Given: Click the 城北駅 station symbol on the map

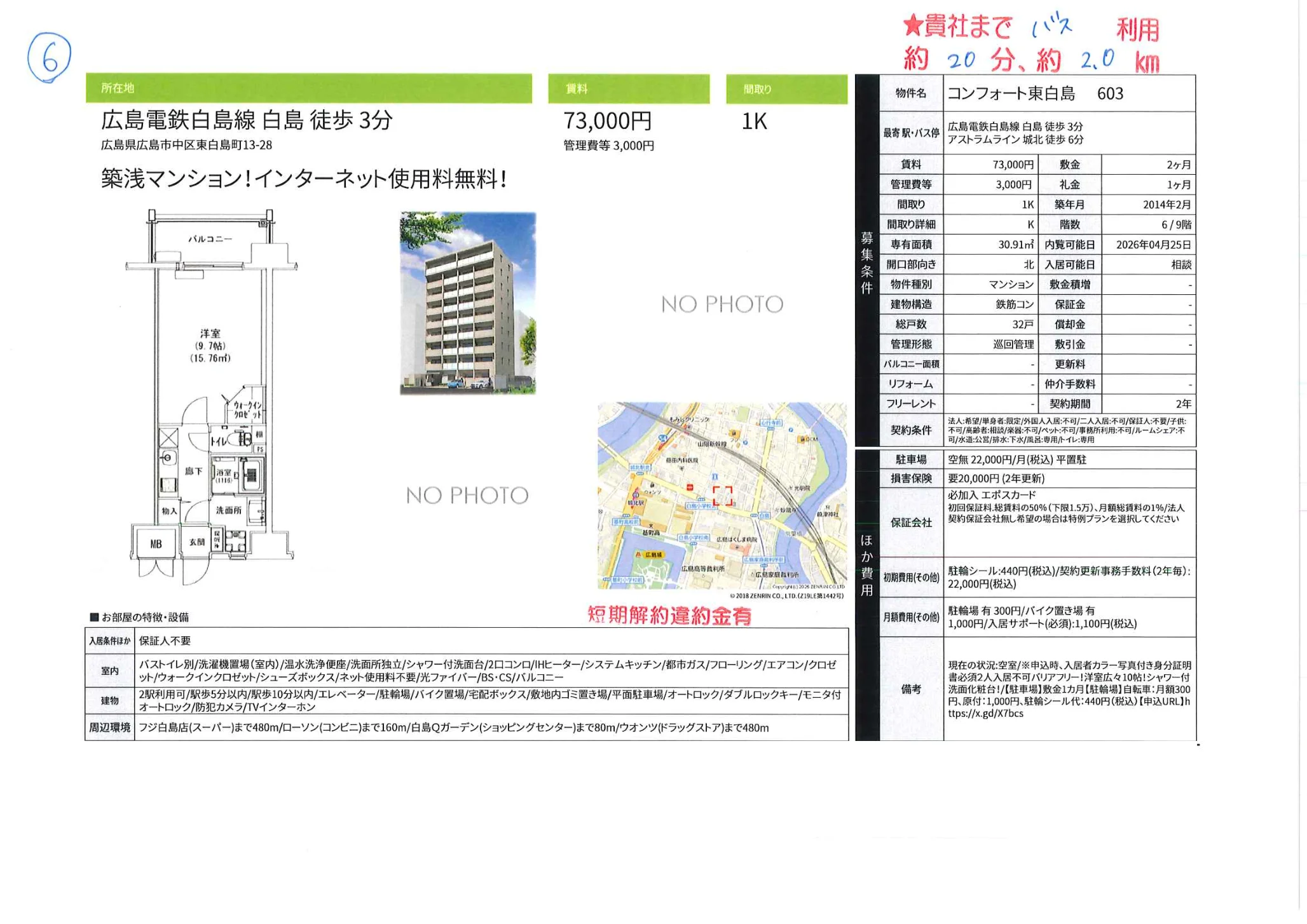Looking at the screenshot, I should click(x=635, y=495).
